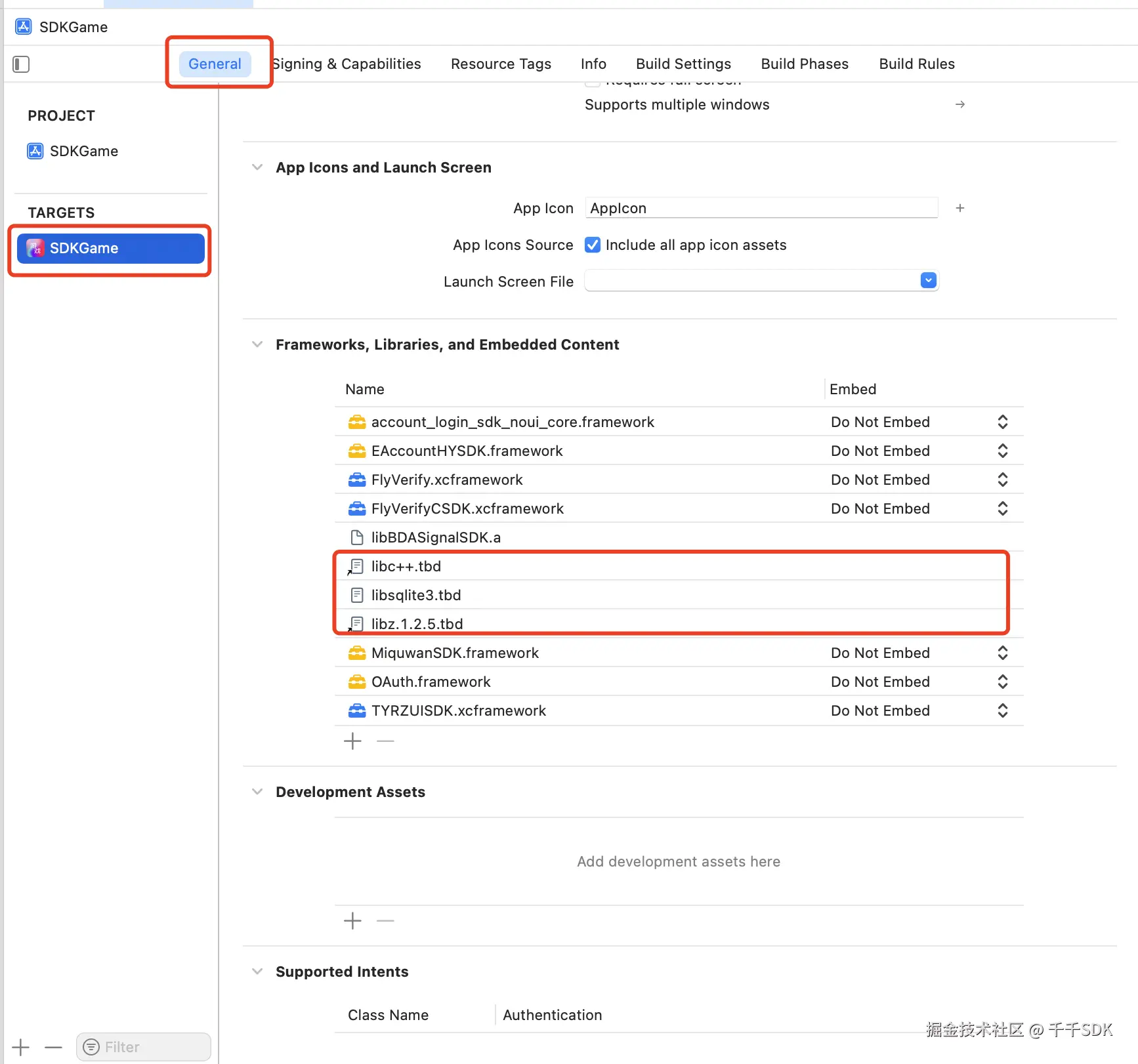Click FlyVerify.xcframework blue toolbox icon
This screenshot has height=1064, width=1138.
pos(357,480)
